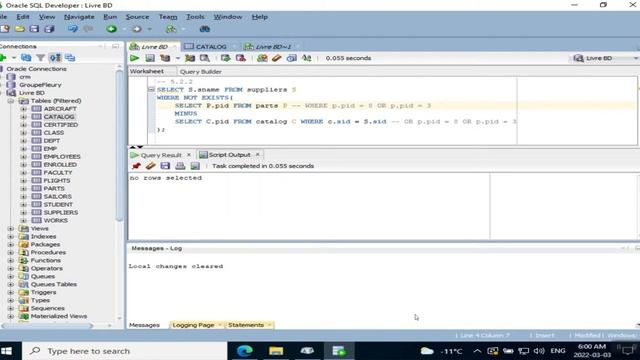Screen dimensions: 640x360
Task: Clear the worksheet with the eraser icon
Action: pos(277,58)
